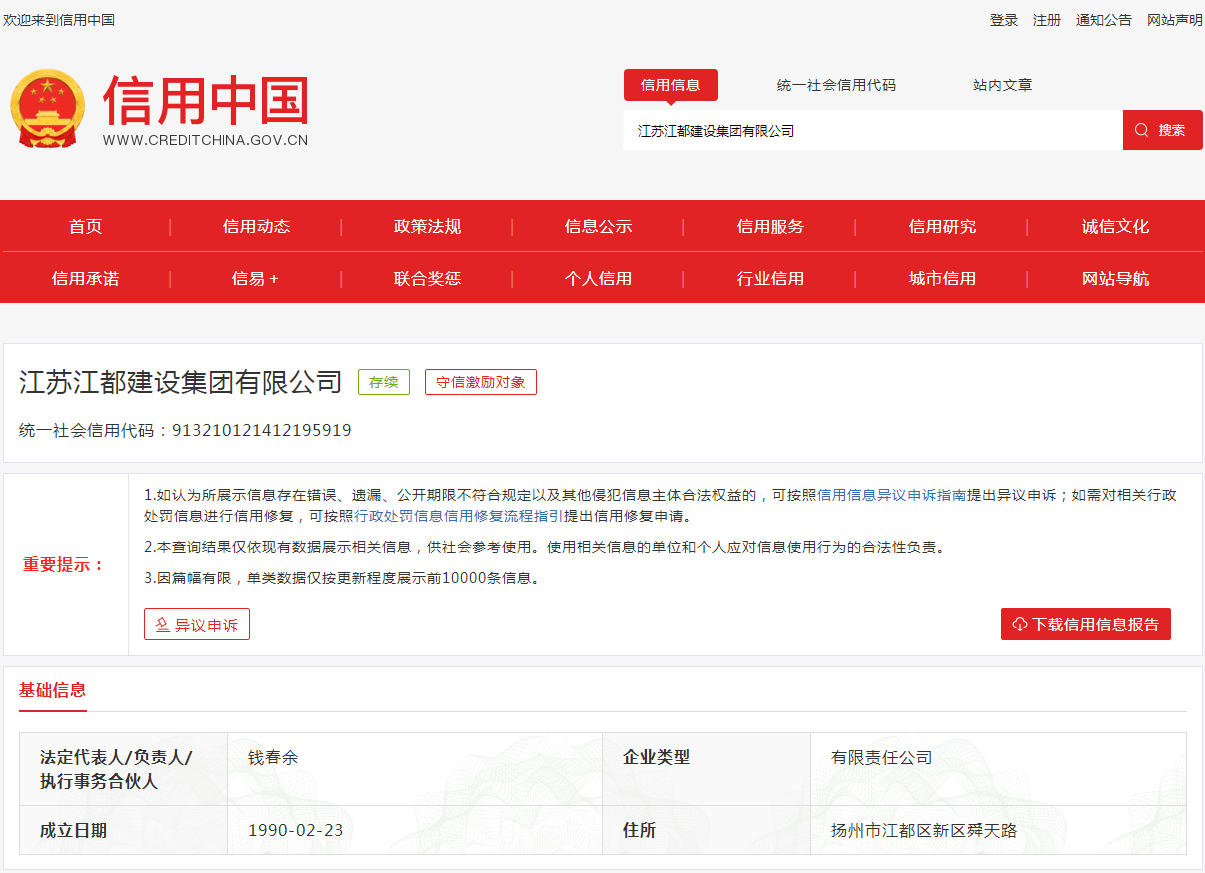Navigate to 联合奖惩 section

[427, 279]
